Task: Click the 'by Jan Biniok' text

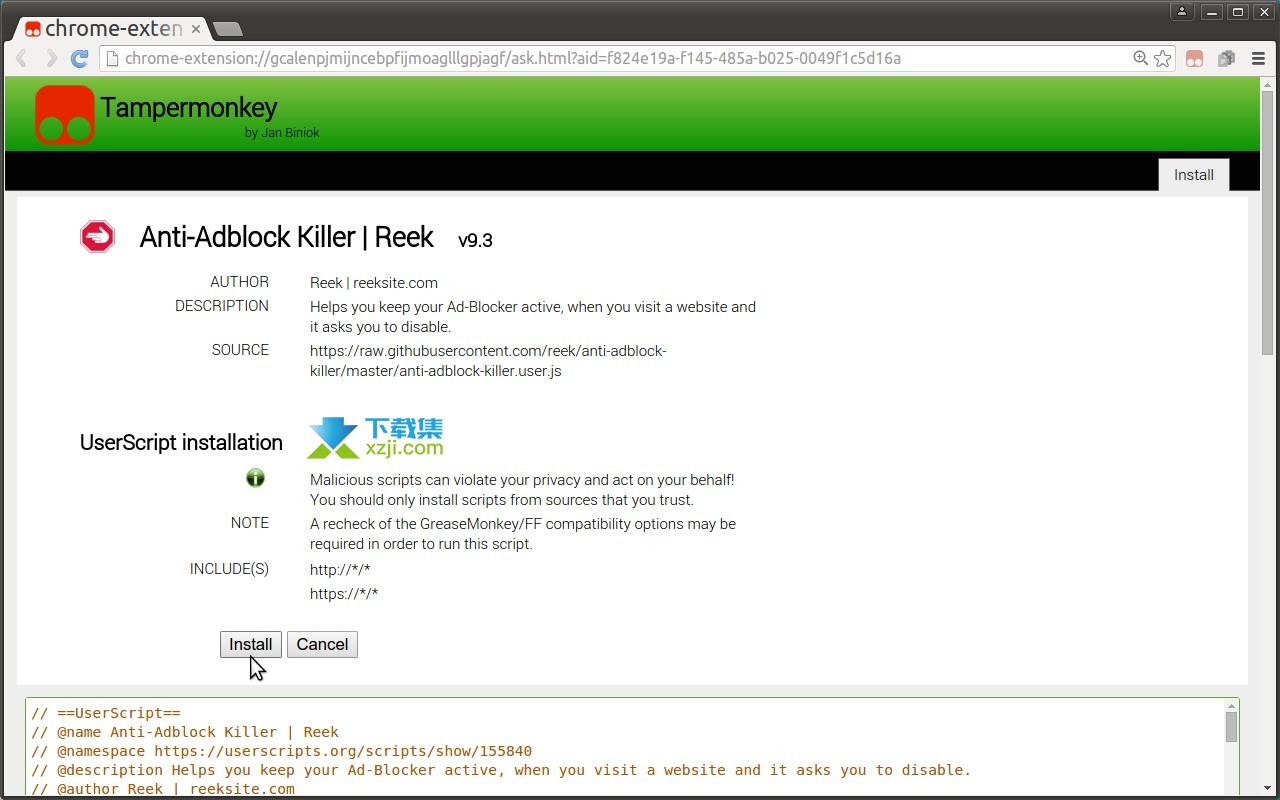Action: (282, 132)
